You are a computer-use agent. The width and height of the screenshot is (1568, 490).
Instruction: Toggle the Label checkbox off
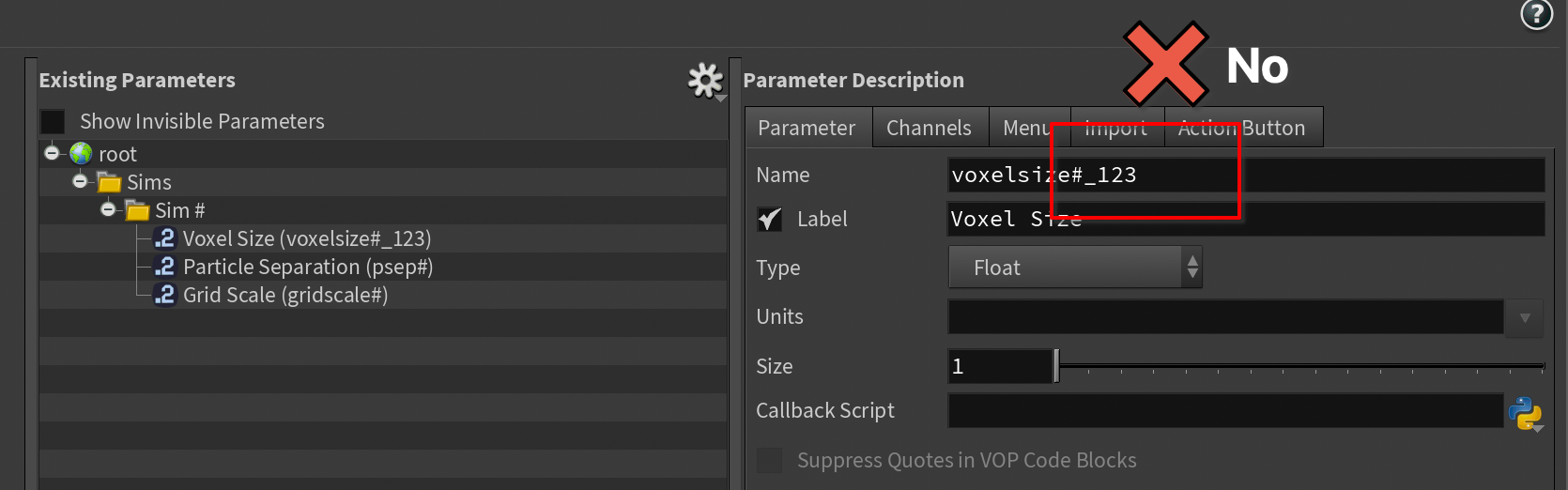[770, 220]
